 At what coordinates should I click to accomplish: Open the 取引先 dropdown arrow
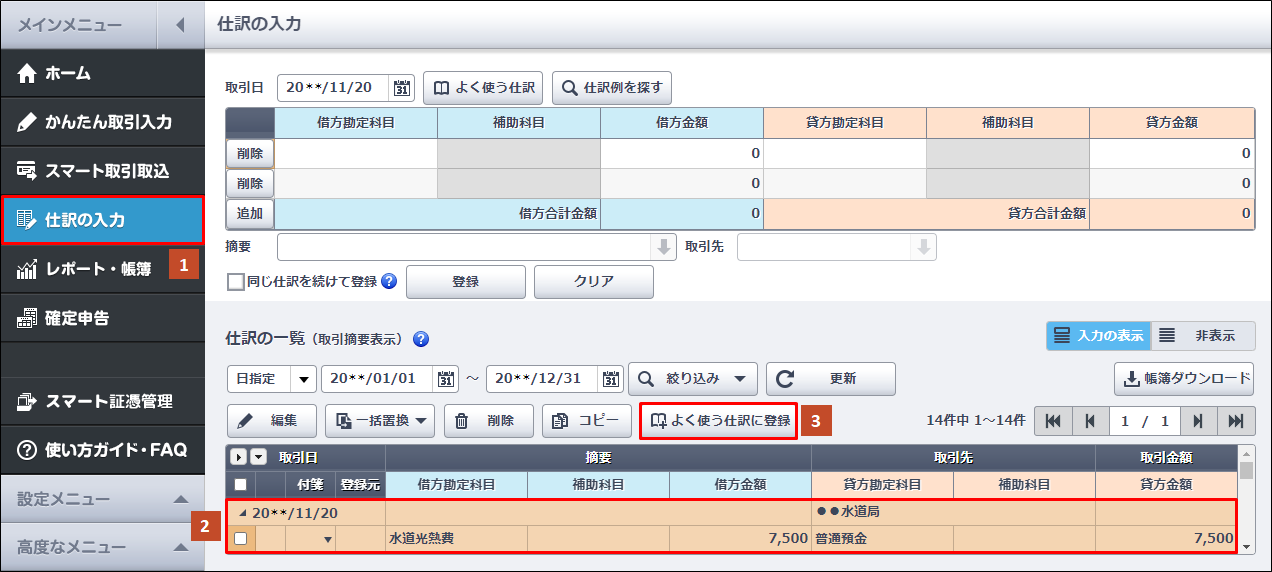click(924, 247)
